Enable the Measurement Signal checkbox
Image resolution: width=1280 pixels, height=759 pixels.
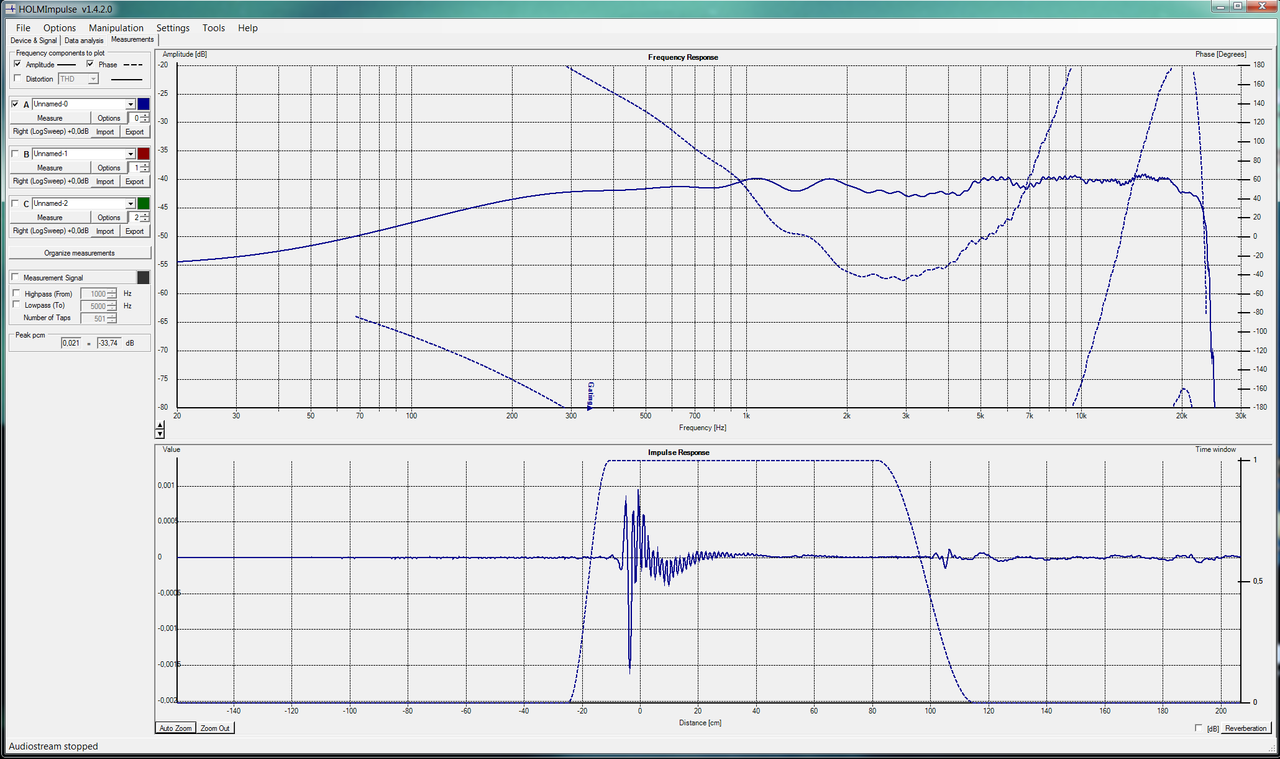[15, 277]
